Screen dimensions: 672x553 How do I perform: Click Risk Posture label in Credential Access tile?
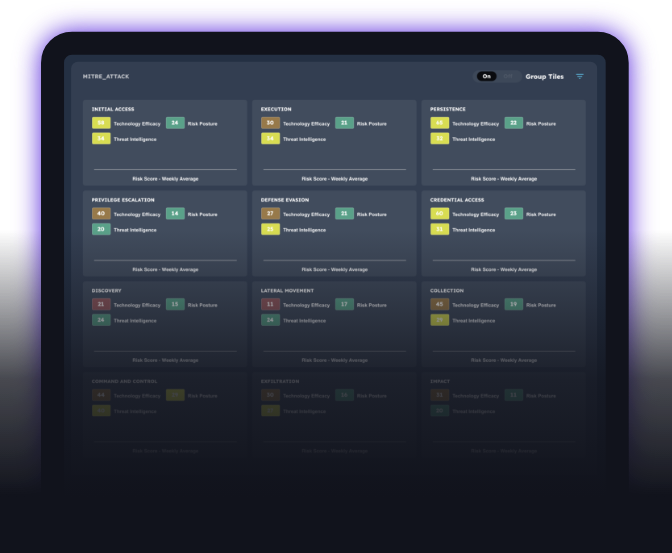[x=541, y=214]
